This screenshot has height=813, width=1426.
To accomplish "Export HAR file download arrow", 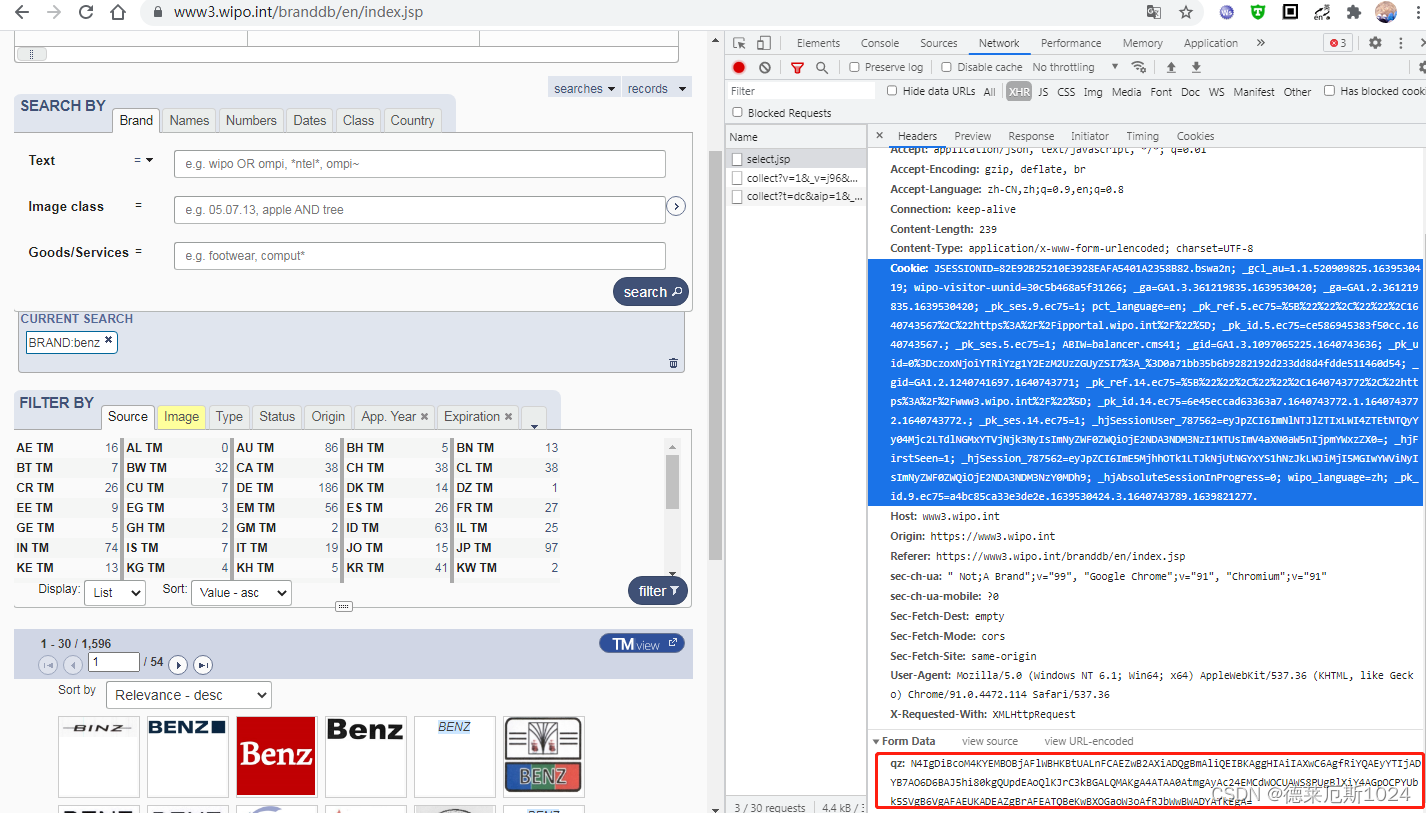I will 1196,67.
